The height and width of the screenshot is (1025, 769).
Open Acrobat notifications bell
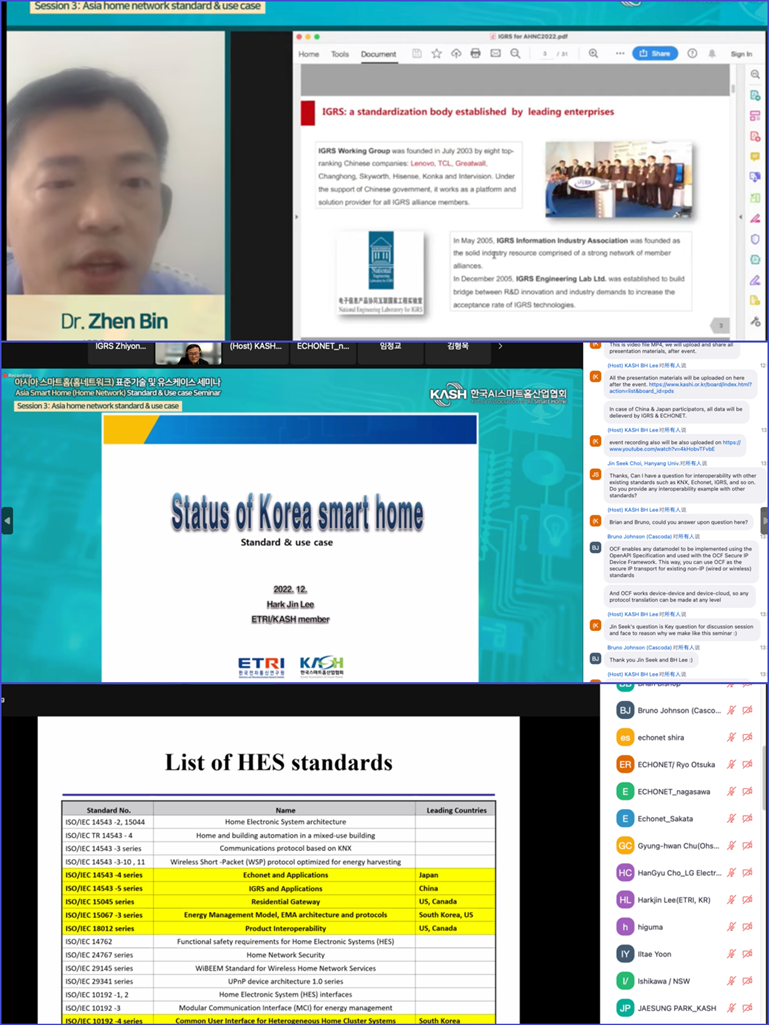coord(711,54)
